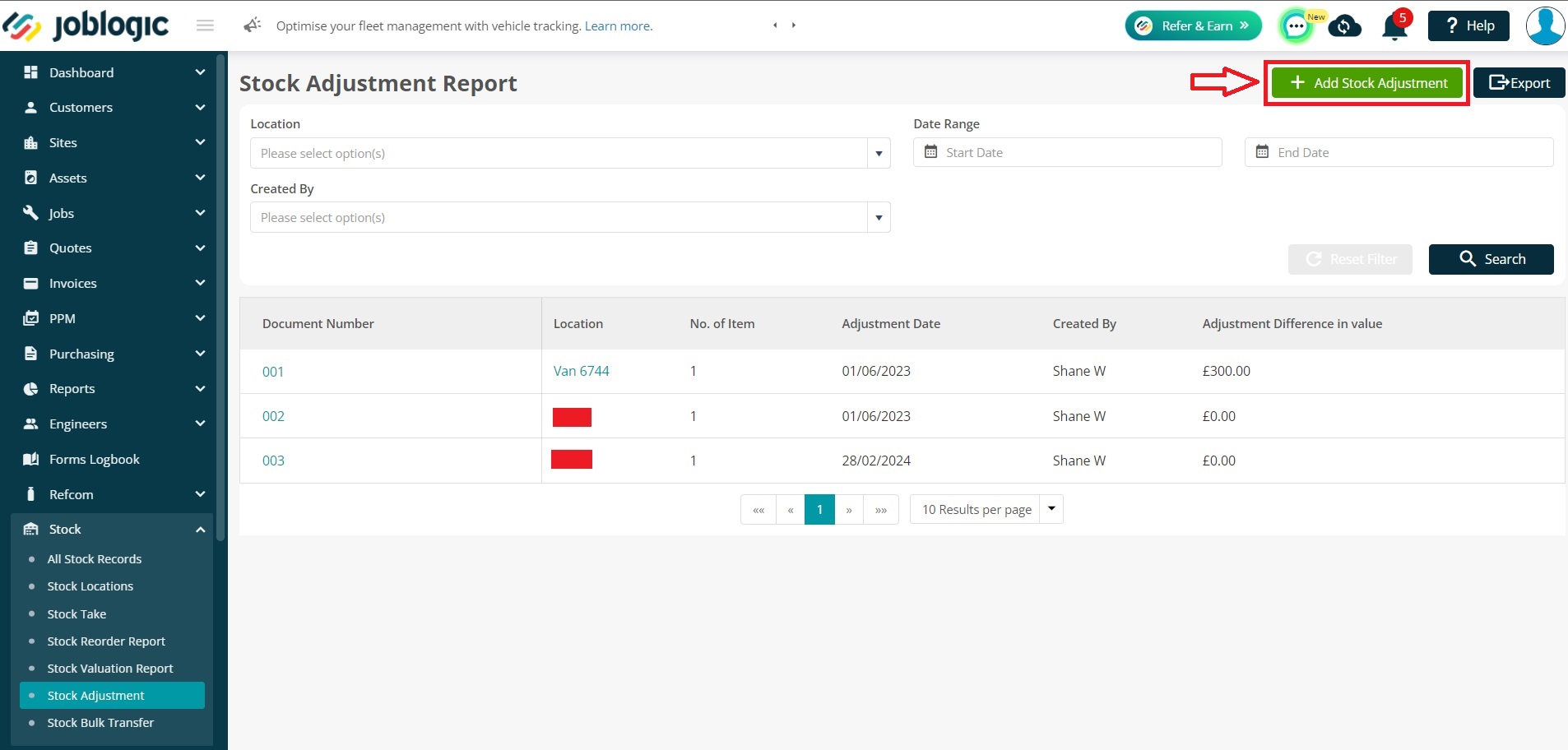The height and width of the screenshot is (750, 1568).
Task: Click the Customers person icon
Action: click(31, 108)
